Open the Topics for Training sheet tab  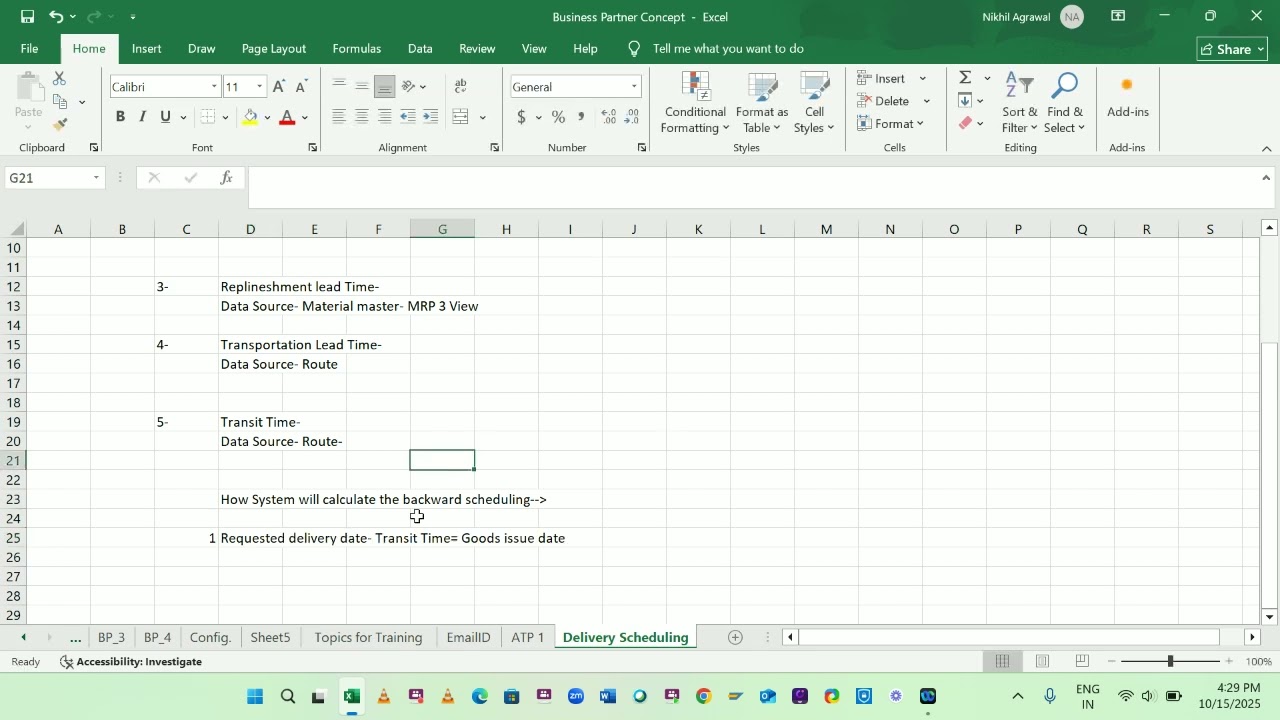point(368,637)
